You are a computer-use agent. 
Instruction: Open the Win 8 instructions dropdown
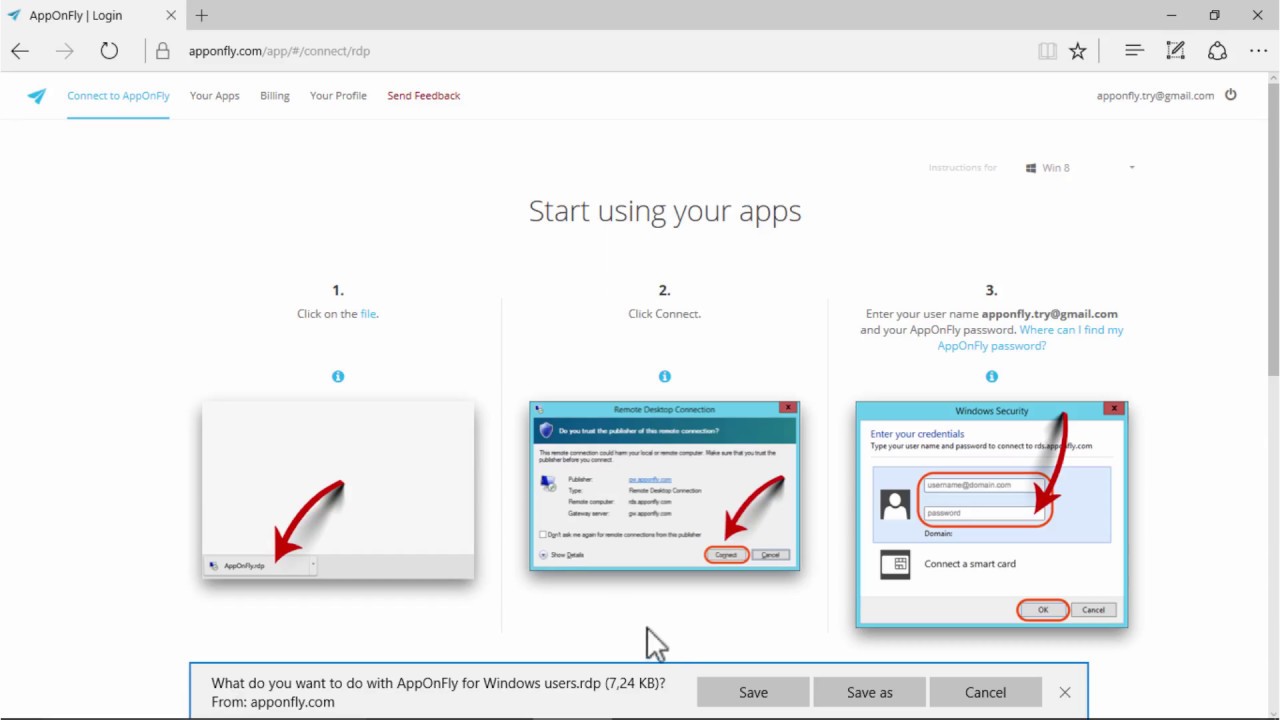point(1081,168)
